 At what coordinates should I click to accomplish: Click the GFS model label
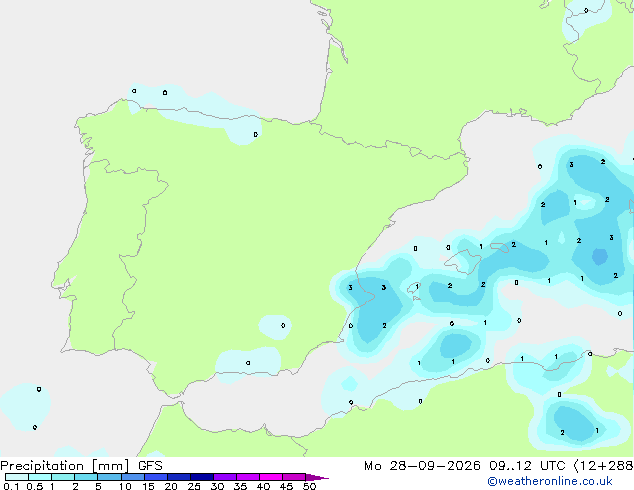(150, 466)
